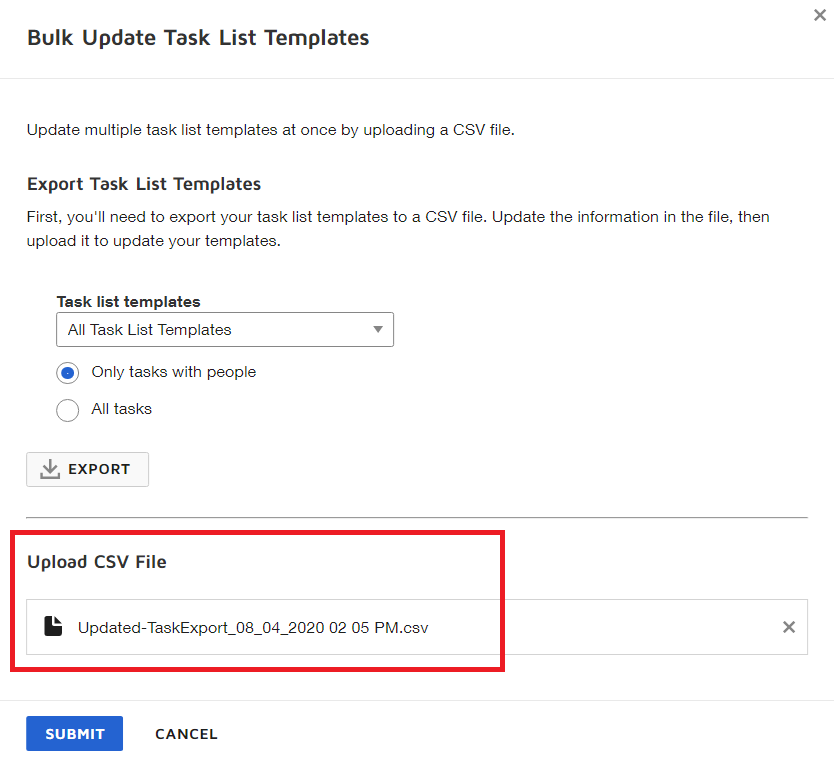Open the All Task List Templates dropdown
834x762 pixels.
pyautogui.click(x=224, y=330)
